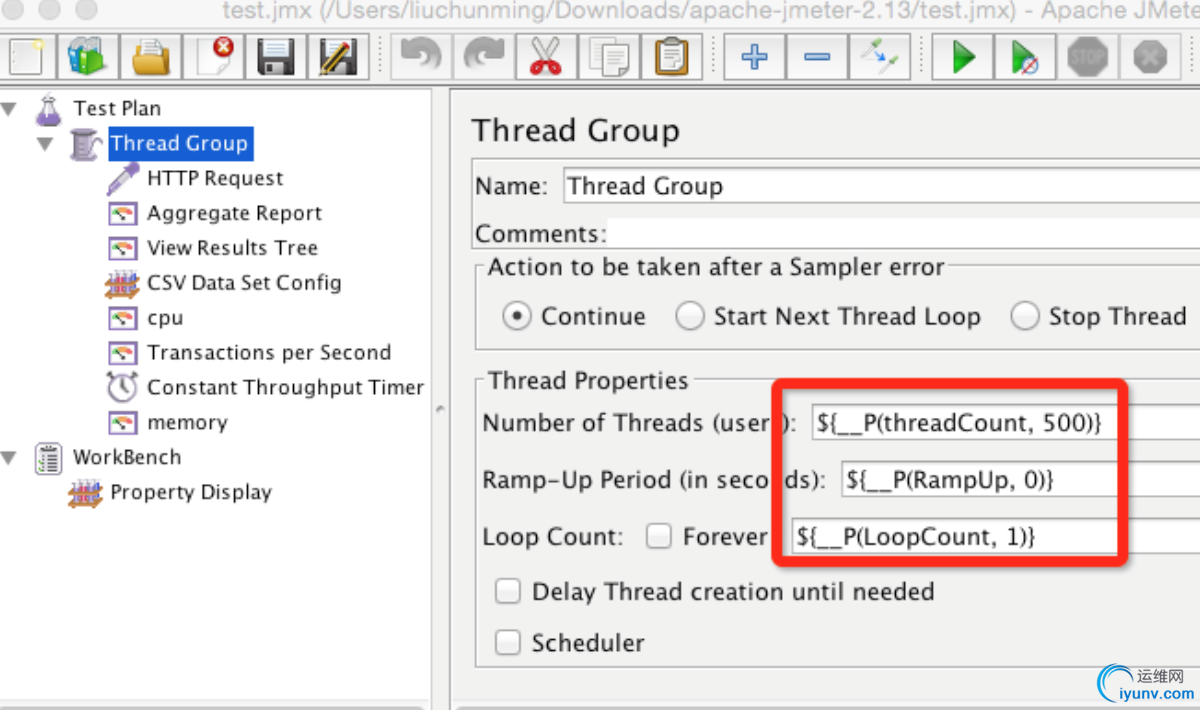Open the Templates toolbar icon

88,57
